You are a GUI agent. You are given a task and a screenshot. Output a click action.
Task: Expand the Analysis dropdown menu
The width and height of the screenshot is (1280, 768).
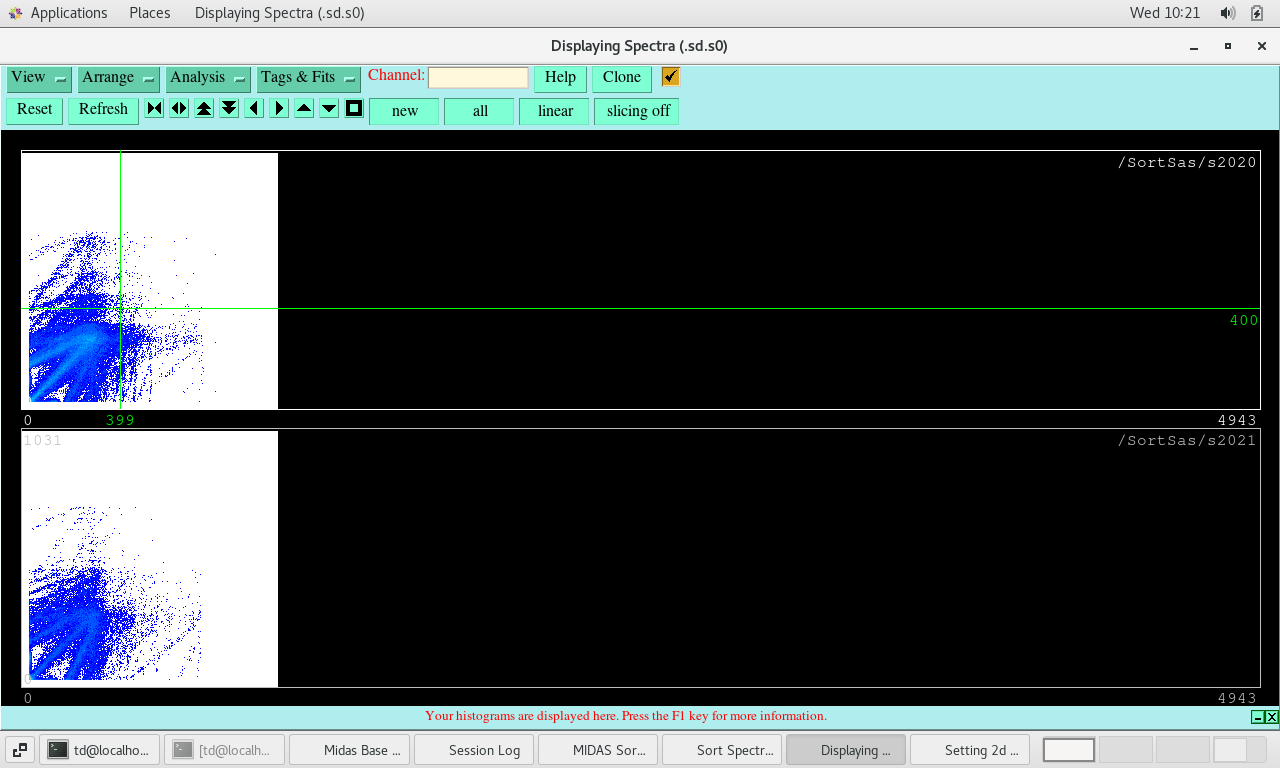(207, 78)
